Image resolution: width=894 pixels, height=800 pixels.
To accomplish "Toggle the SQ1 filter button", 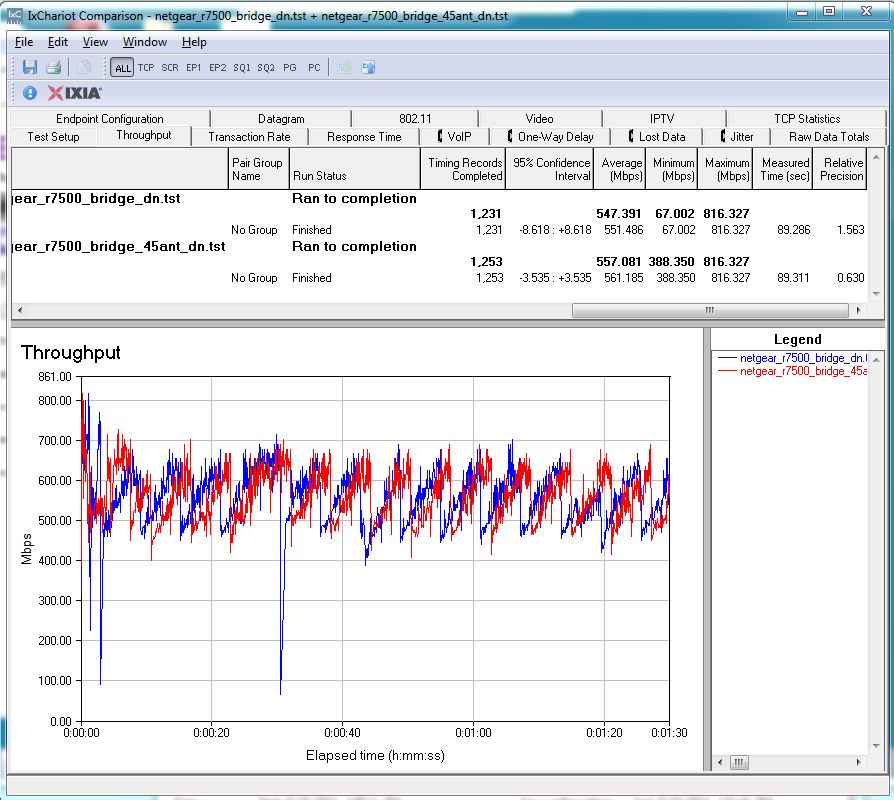I will tap(242, 67).
